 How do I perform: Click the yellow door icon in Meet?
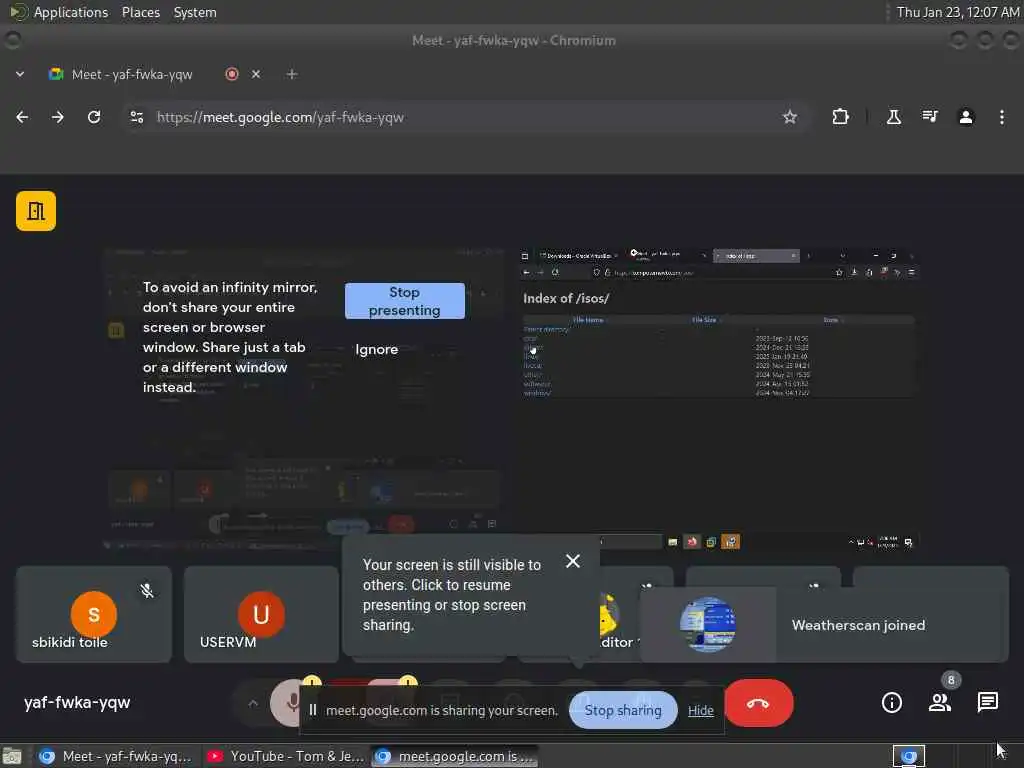click(36, 211)
